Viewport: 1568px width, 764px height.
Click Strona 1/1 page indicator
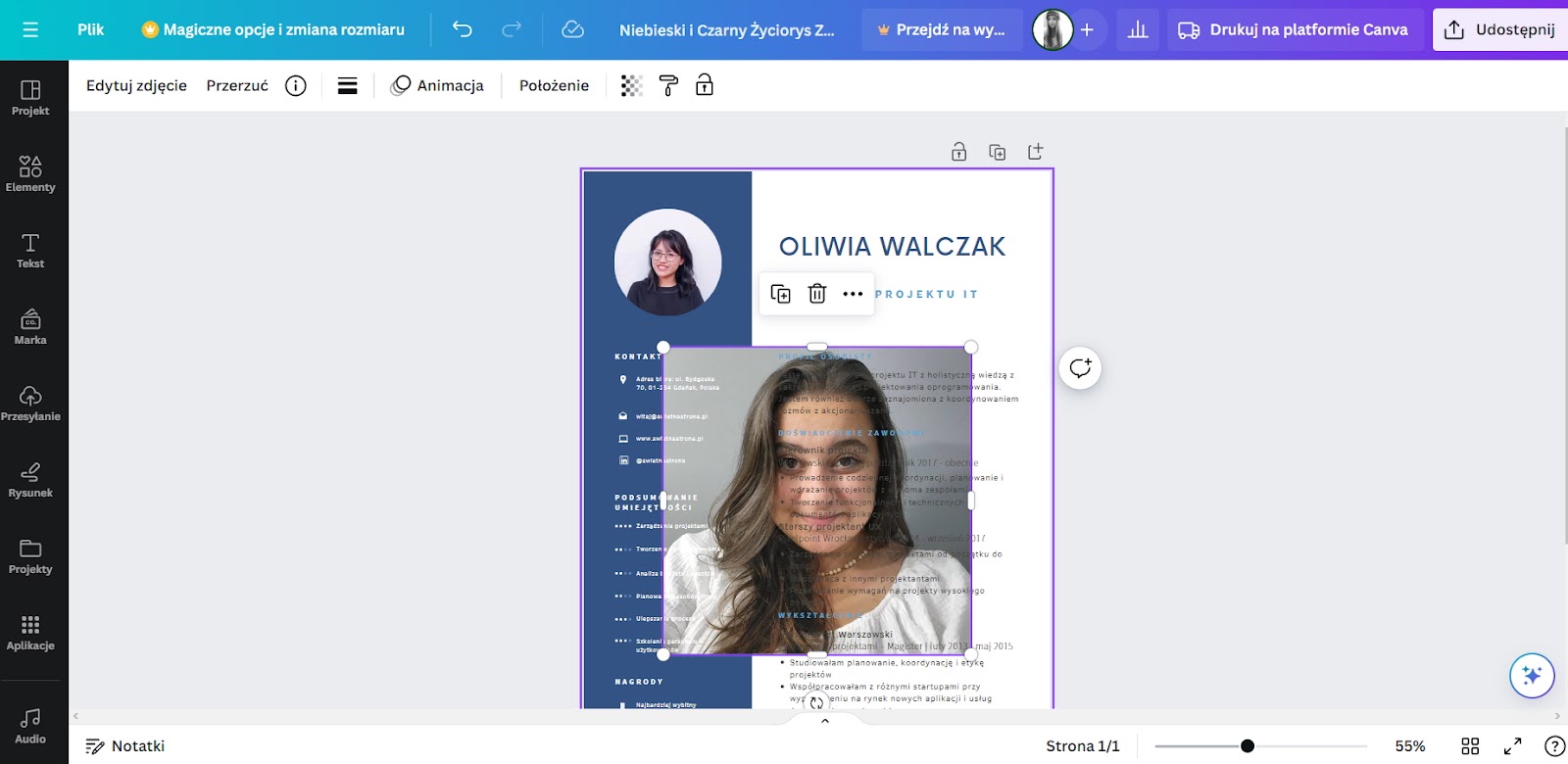pyautogui.click(x=1083, y=746)
